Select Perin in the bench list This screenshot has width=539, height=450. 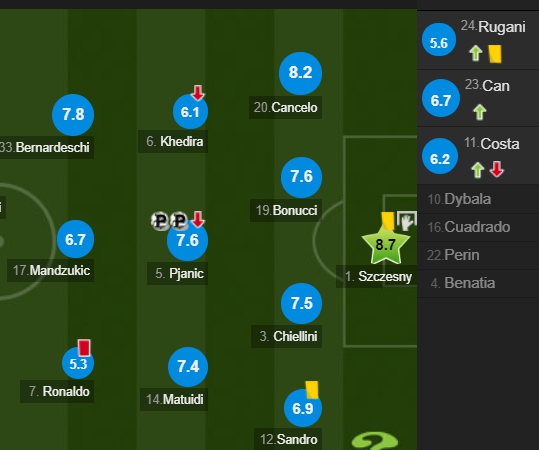[x=478, y=255]
